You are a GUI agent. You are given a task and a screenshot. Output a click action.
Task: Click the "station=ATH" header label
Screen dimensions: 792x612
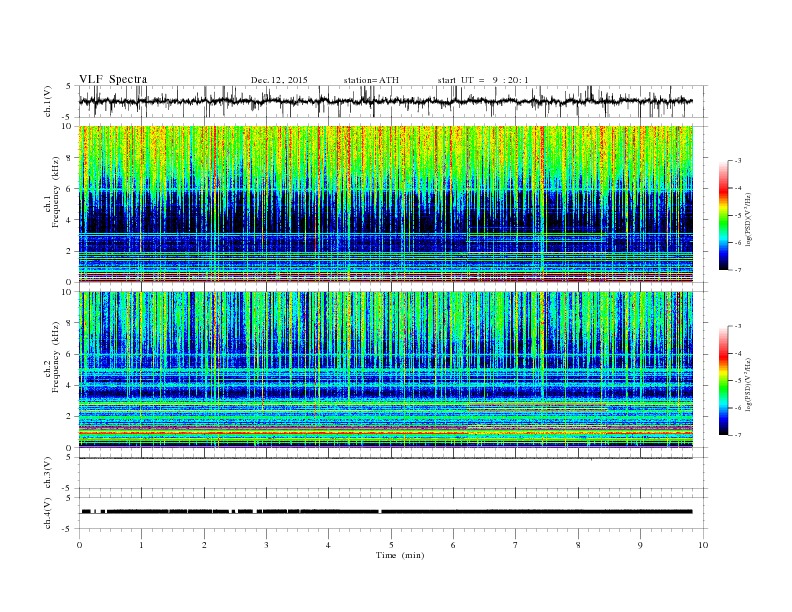[x=371, y=80]
